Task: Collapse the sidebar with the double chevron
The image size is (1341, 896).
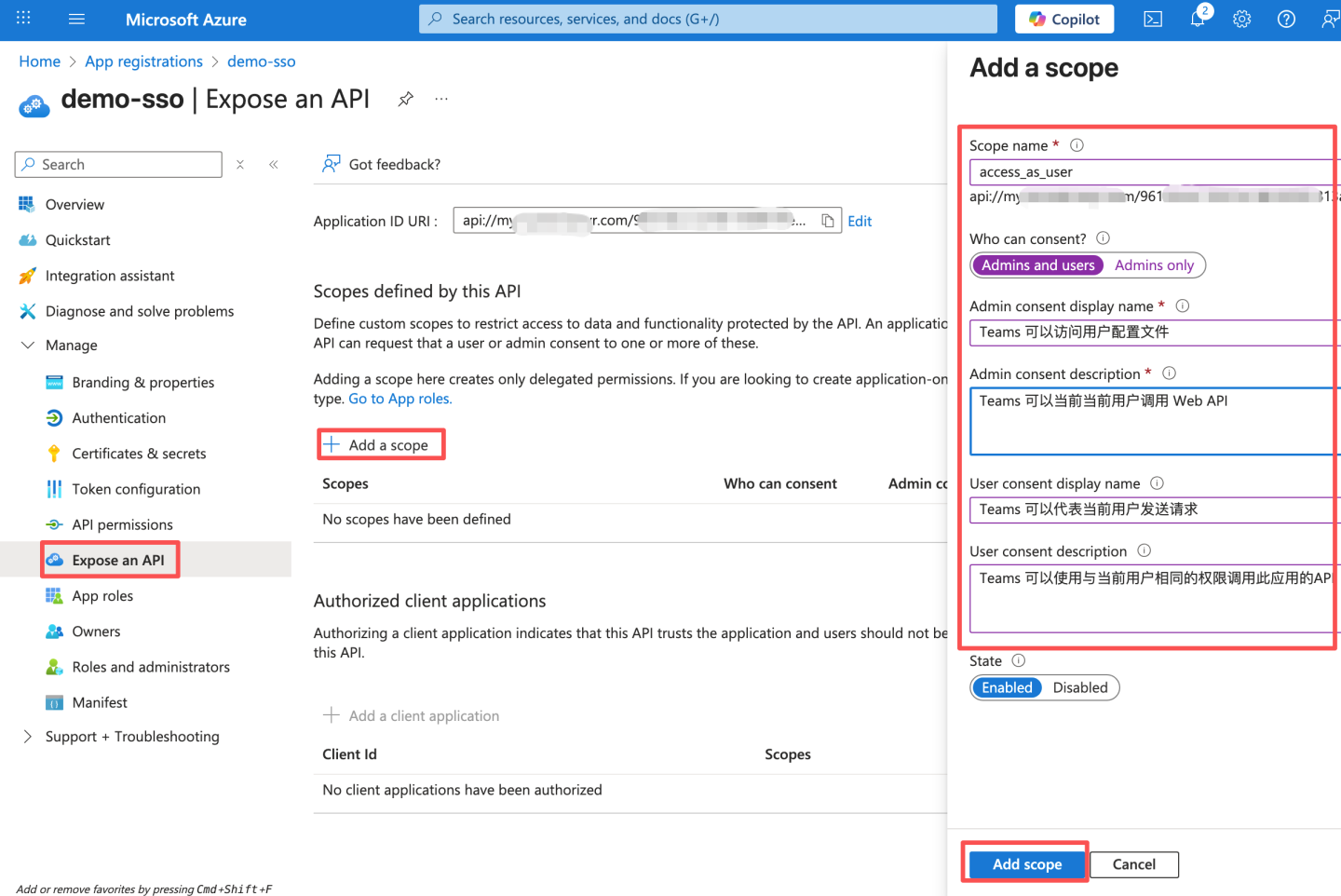Action: 274,165
